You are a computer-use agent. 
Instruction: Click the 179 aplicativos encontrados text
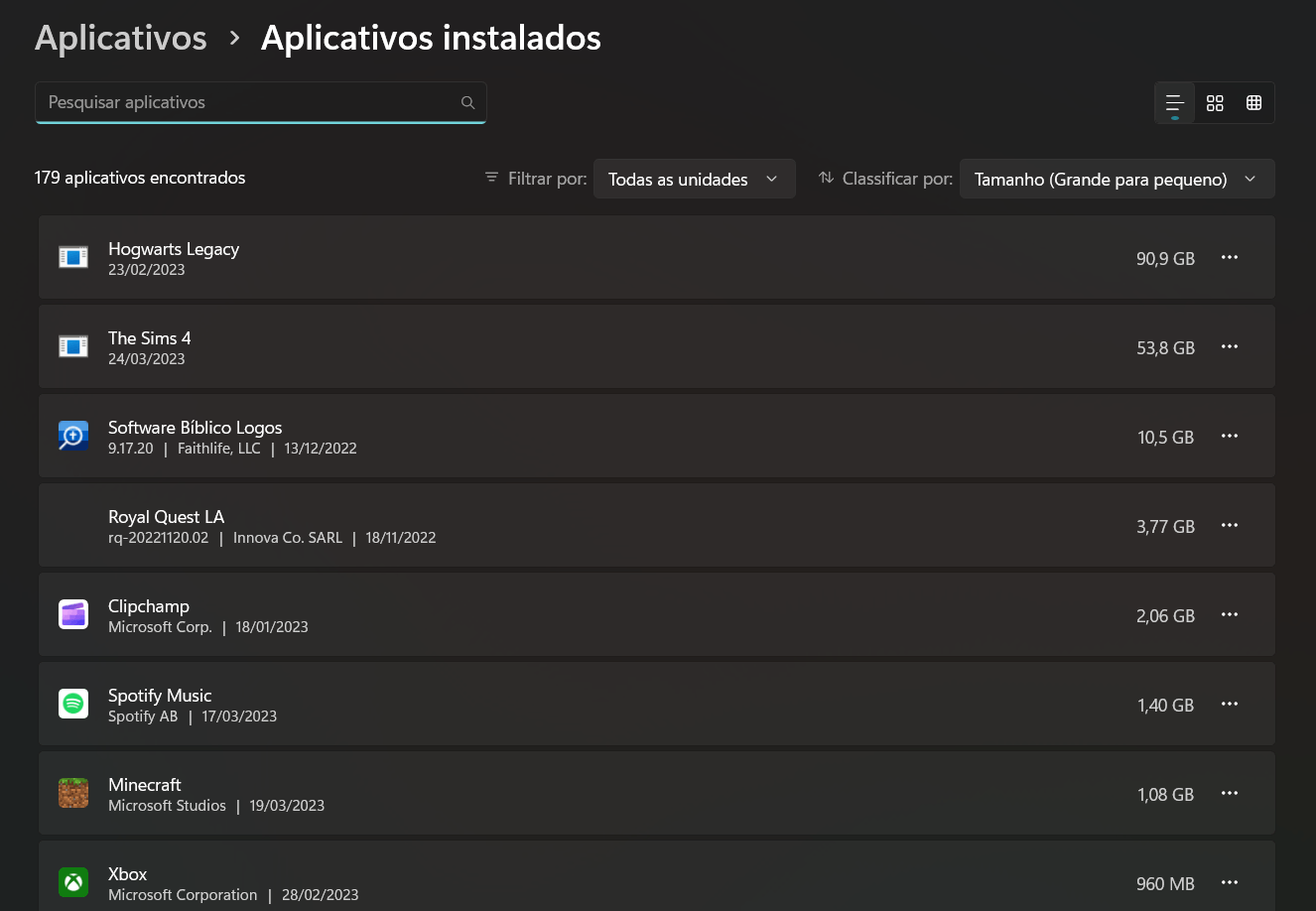click(x=140, y=178)
